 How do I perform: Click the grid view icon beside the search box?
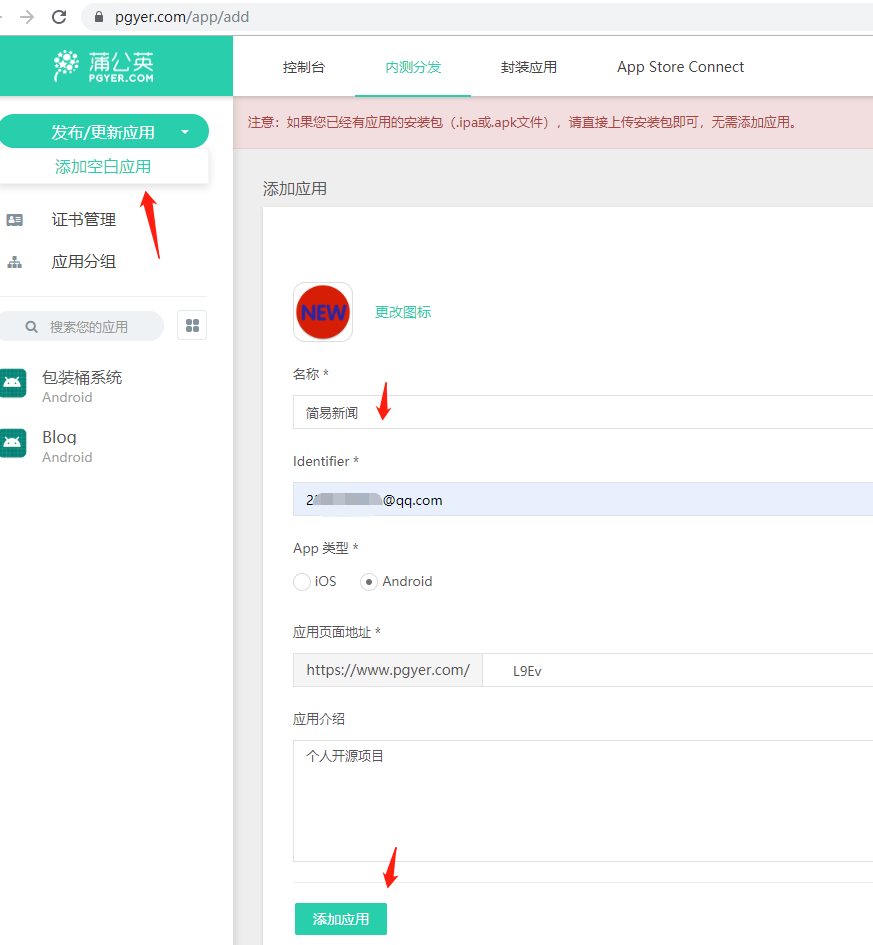(192, 325)
